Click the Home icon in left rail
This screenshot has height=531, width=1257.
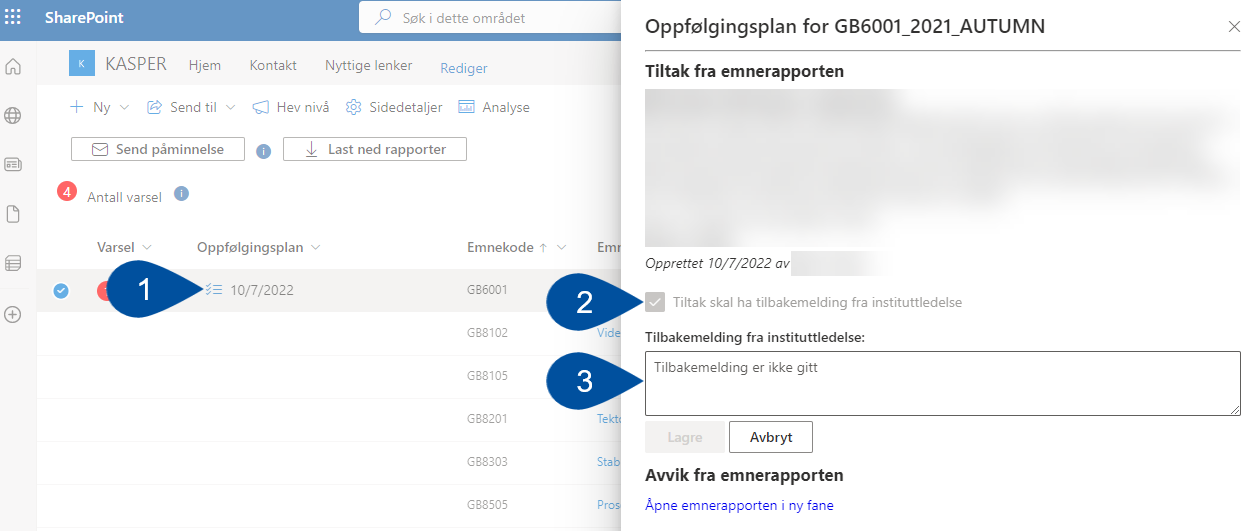click(13, 67)
